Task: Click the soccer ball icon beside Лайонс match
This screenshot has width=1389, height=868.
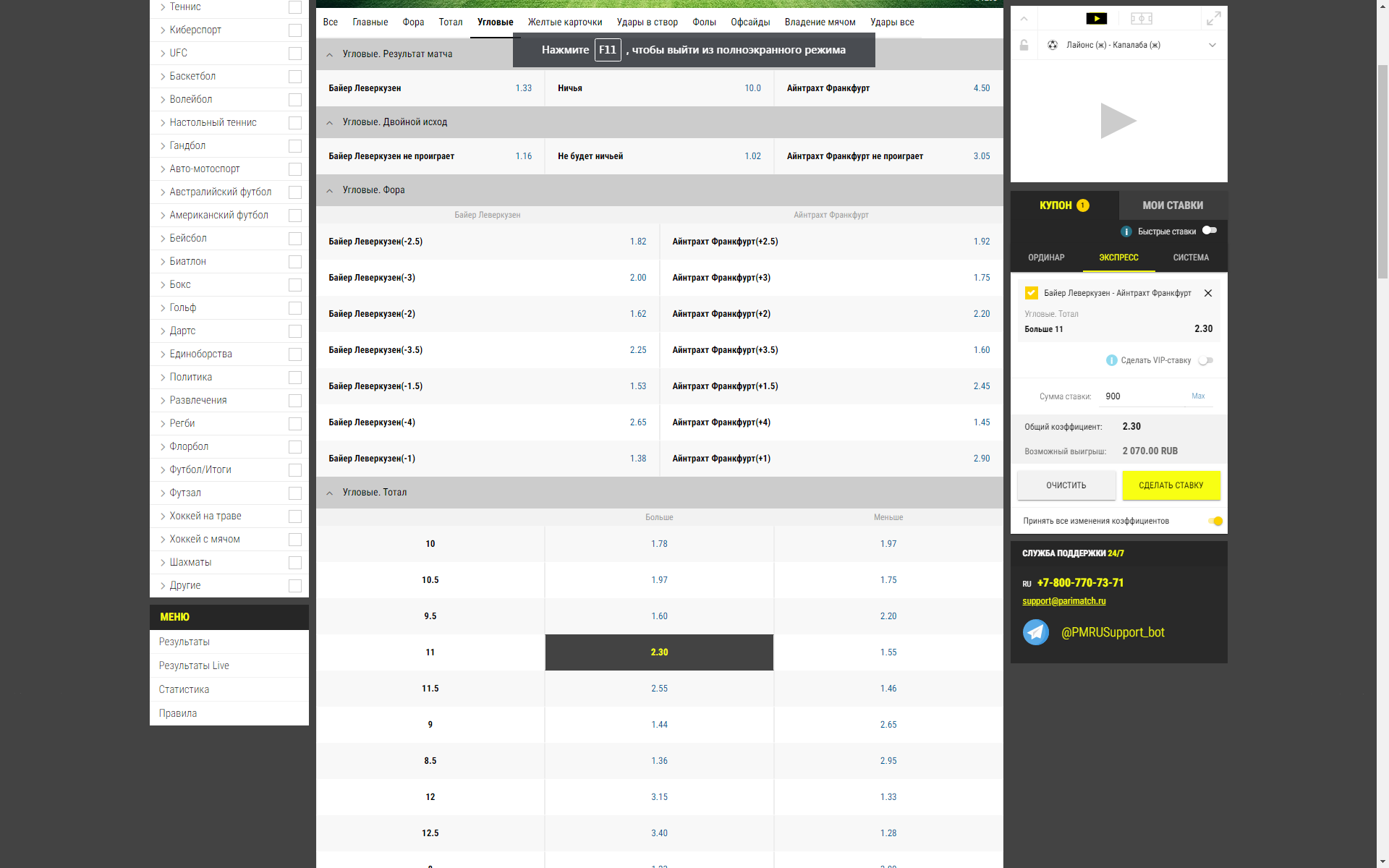Action: pyautogui.click(x=1053, y=45)
